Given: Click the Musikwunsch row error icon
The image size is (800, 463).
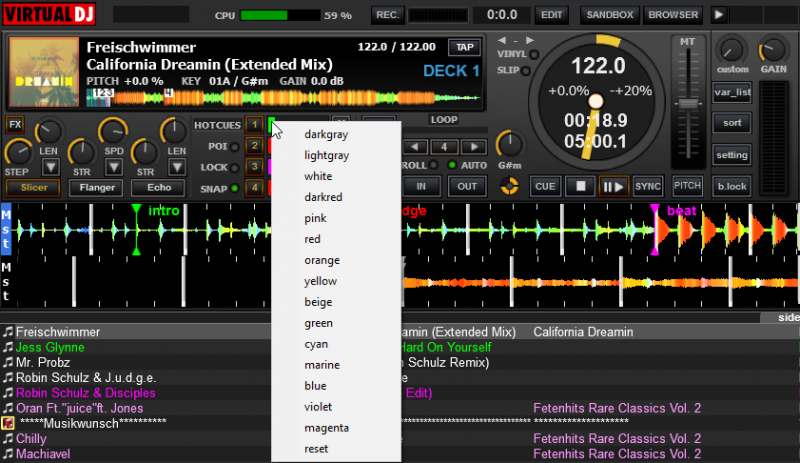Looking at the screenshot, I should (8, 423).
